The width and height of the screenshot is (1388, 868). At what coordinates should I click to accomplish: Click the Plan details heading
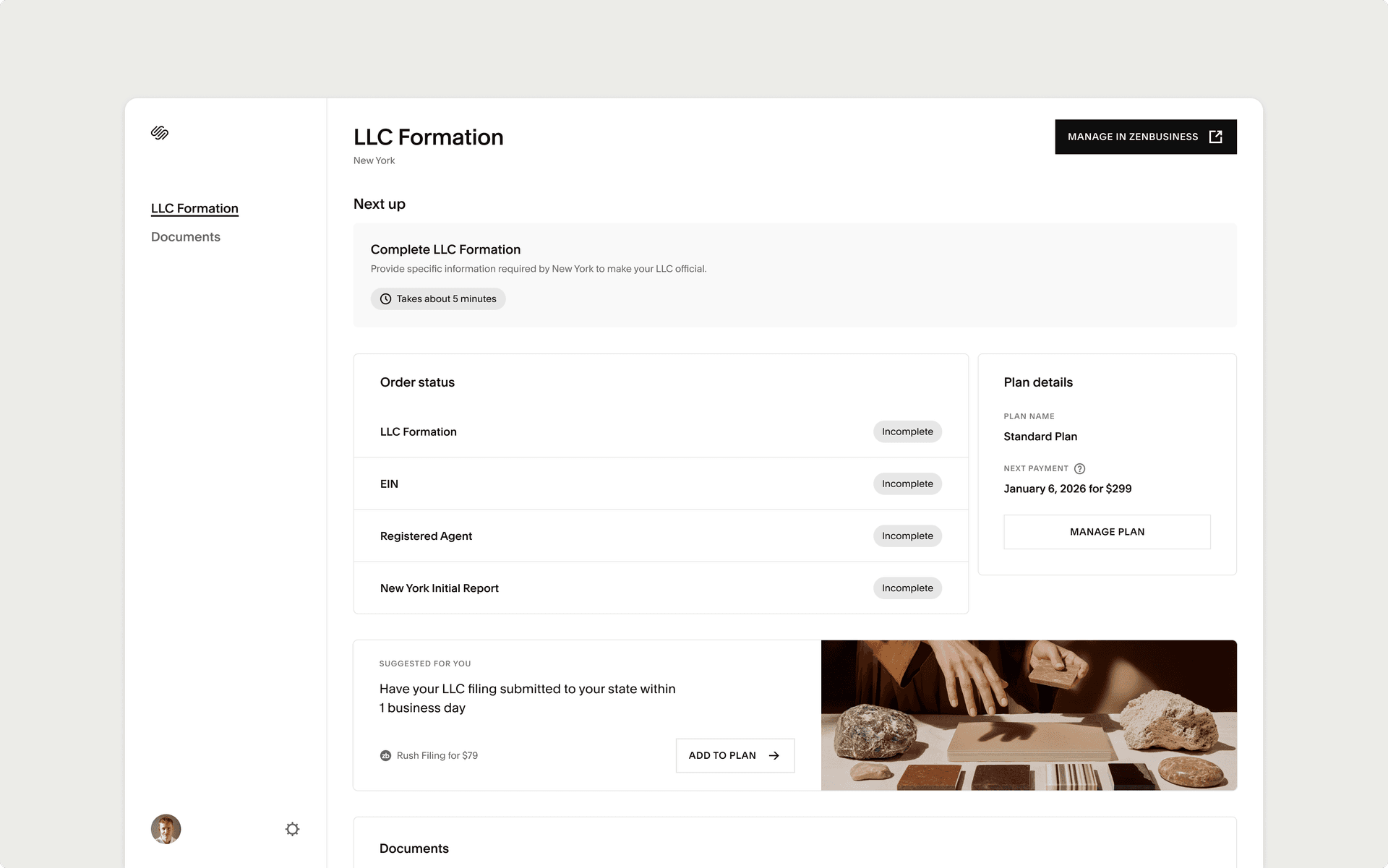tap(1038, 382)
